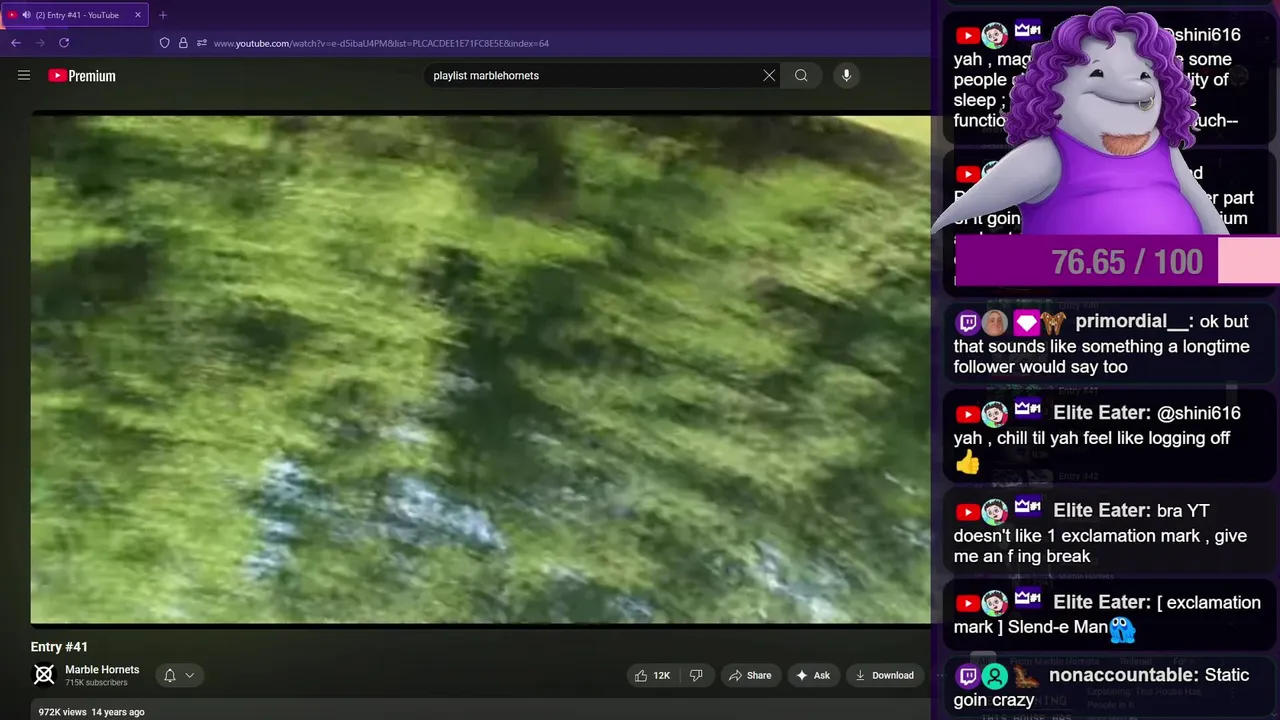Dislike the video with thumbs down
Viewport: 1280px width, 720px height.
tap(696, 675)
